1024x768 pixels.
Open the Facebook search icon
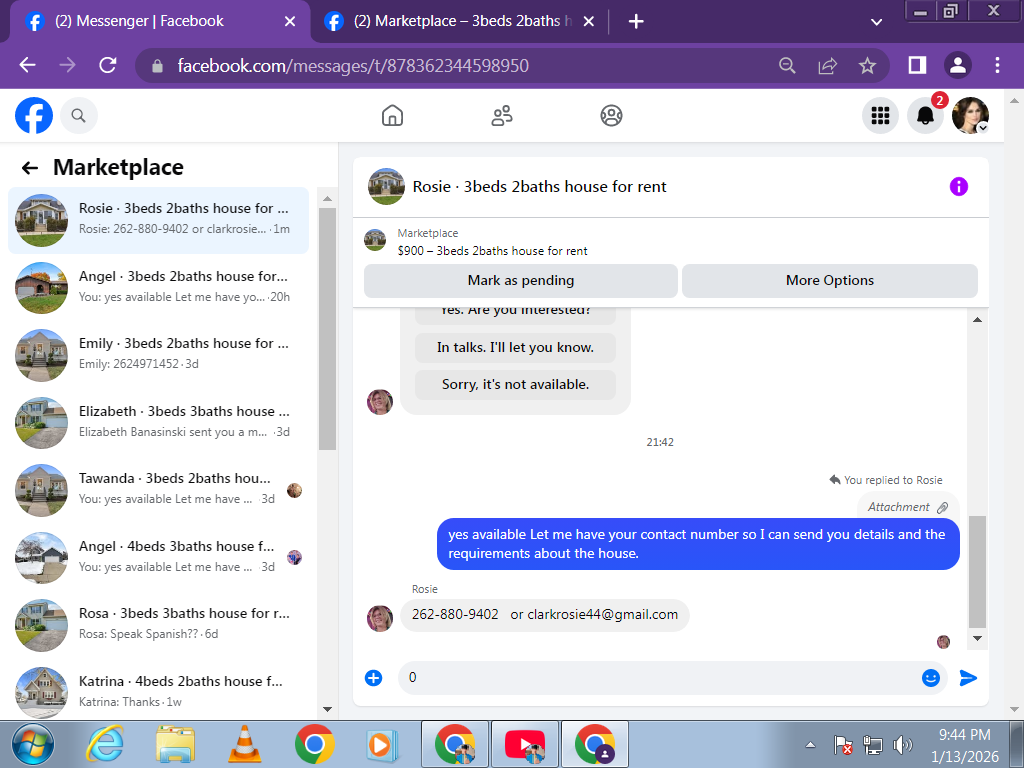78,116
